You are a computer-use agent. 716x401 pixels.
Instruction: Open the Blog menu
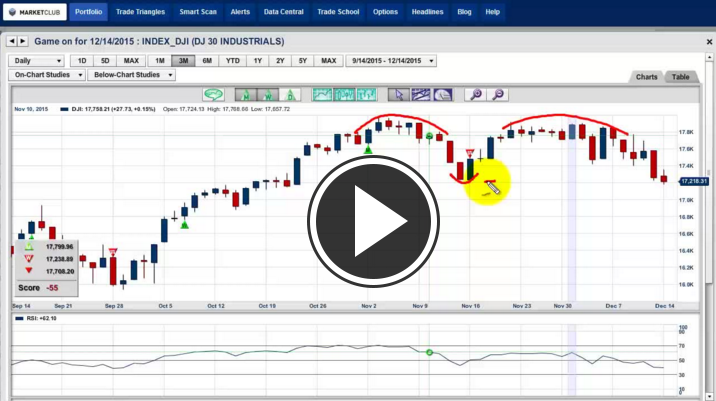coord(464,12)
